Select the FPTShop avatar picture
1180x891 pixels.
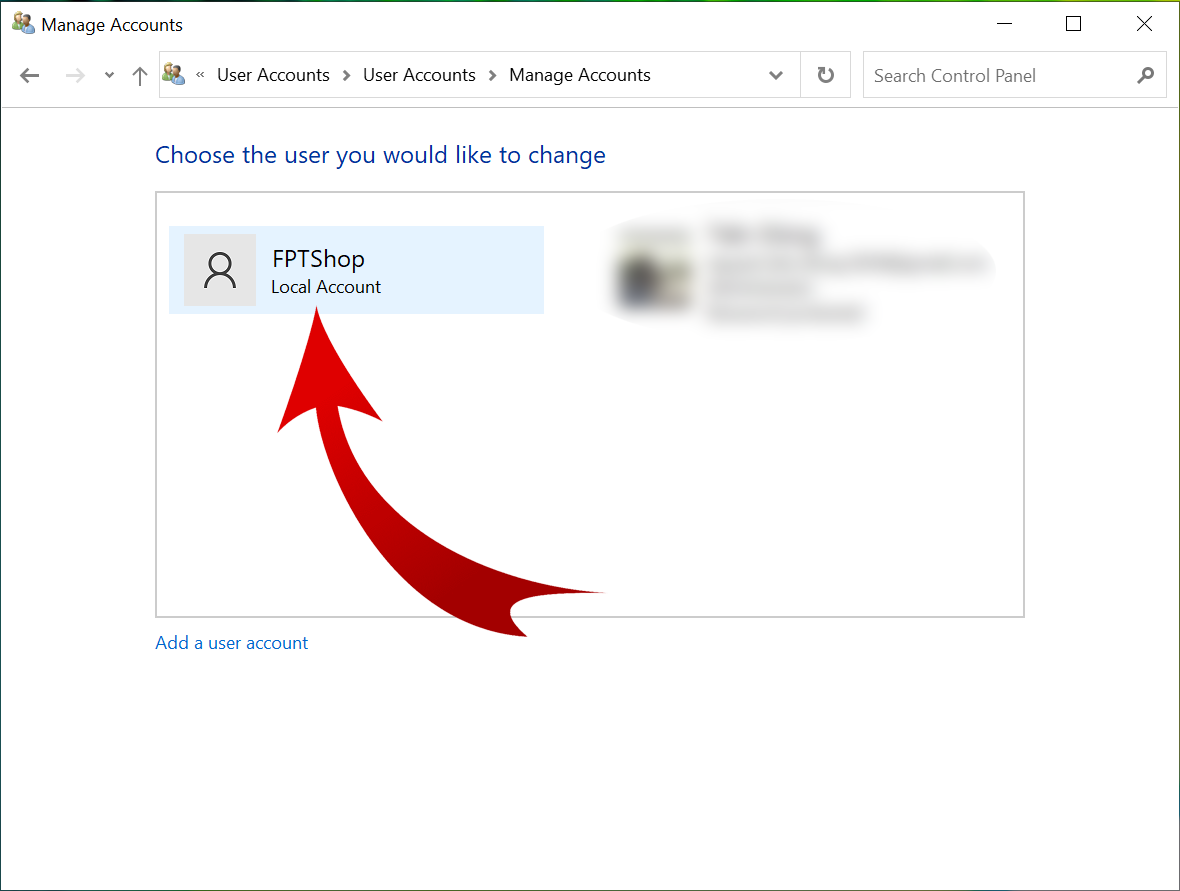(220, 270)
